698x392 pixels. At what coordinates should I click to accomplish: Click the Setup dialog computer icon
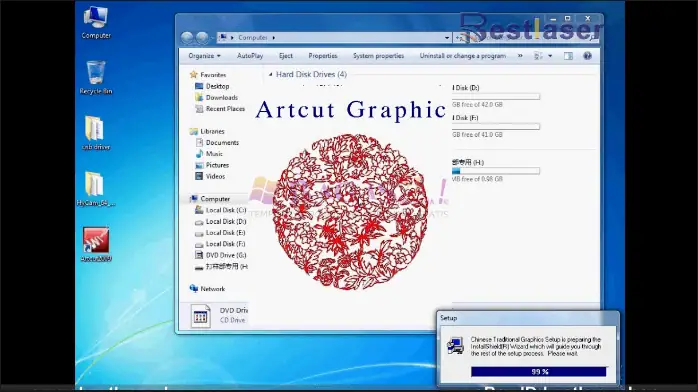pyautogui.click(x=455, y=346)
